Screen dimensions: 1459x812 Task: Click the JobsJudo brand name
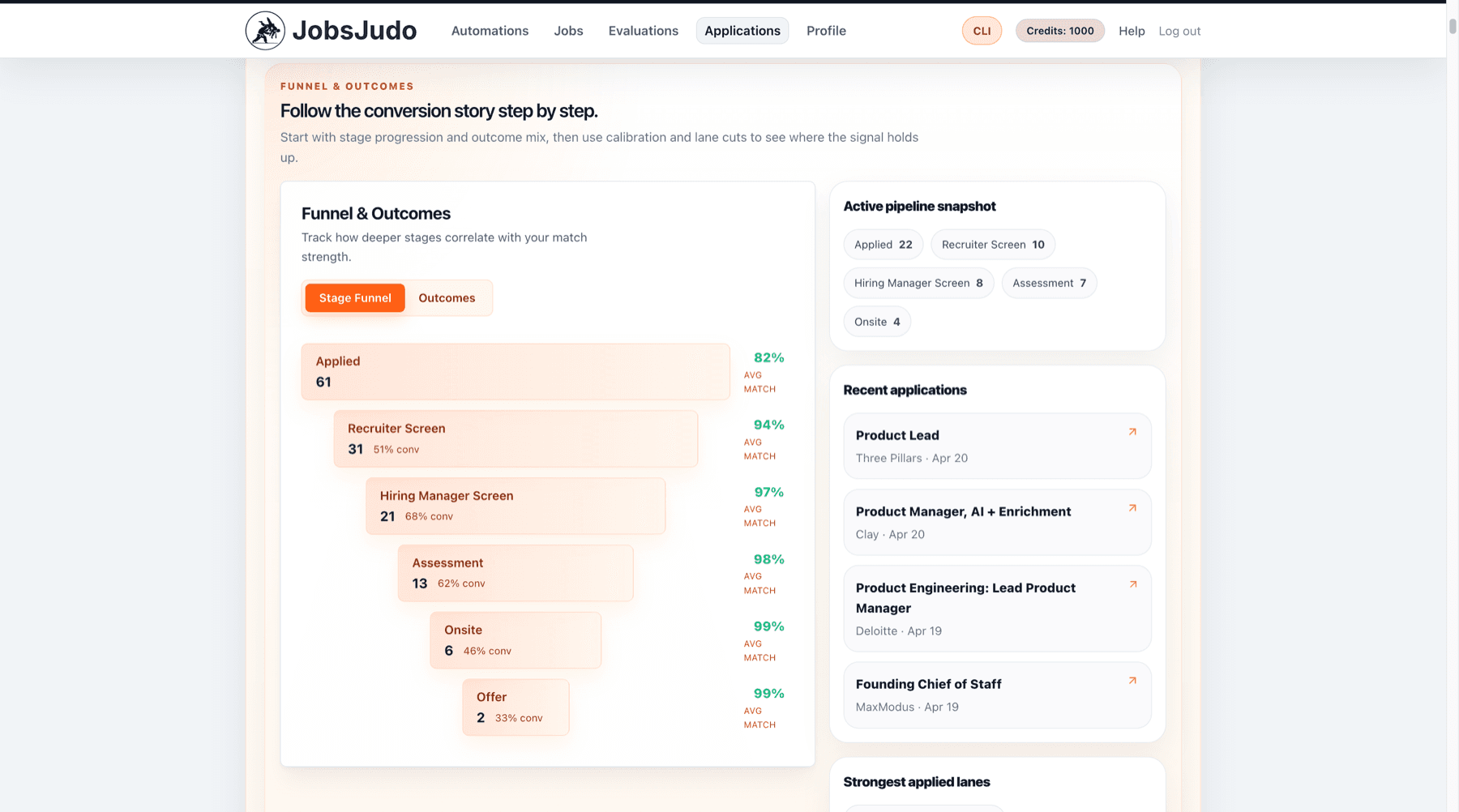point(354,31)
